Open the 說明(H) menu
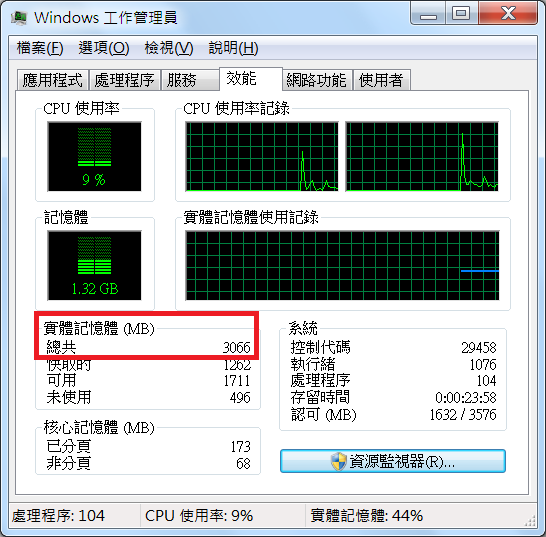Viewport: 546px width, 537px height. 233,48
